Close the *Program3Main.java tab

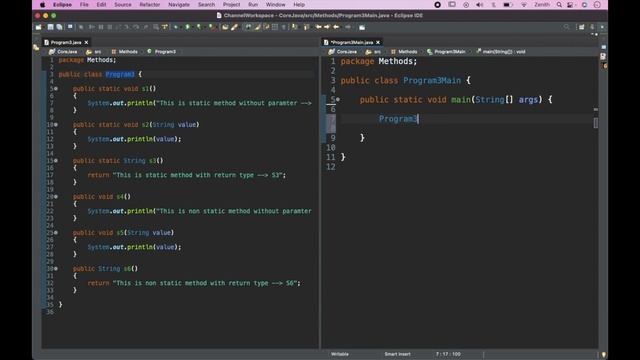pyautogui.click(x=378, y=42)
